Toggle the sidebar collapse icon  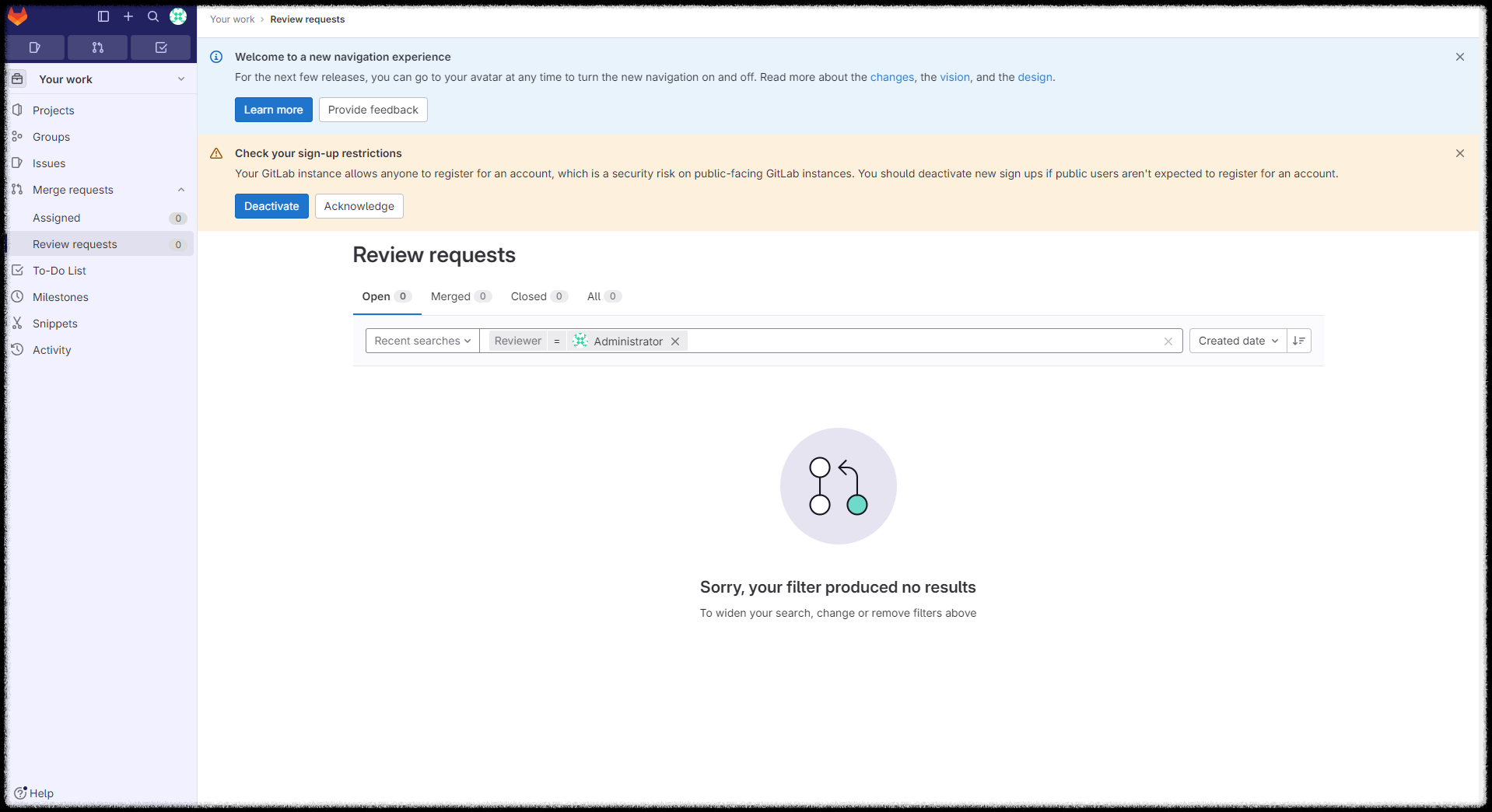point(103,16)
